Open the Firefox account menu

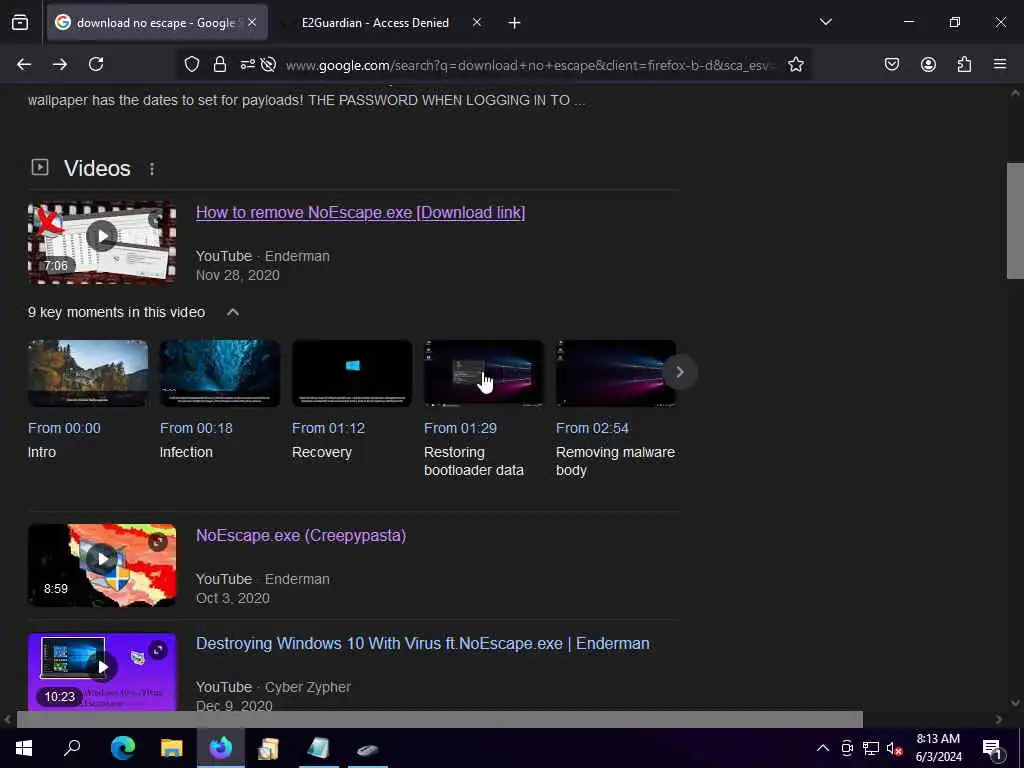pyautogui.click(x=928, y=64)
